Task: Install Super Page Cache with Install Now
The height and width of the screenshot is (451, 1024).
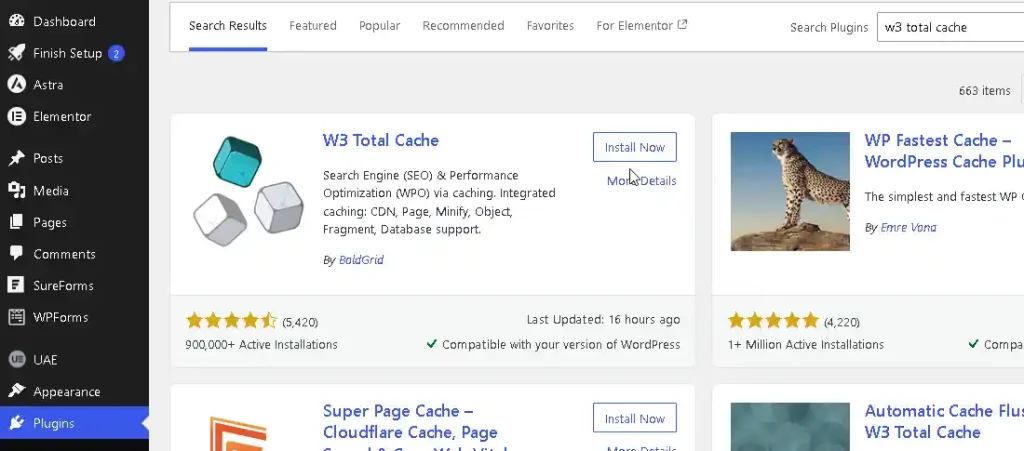Action: point(635,418)
